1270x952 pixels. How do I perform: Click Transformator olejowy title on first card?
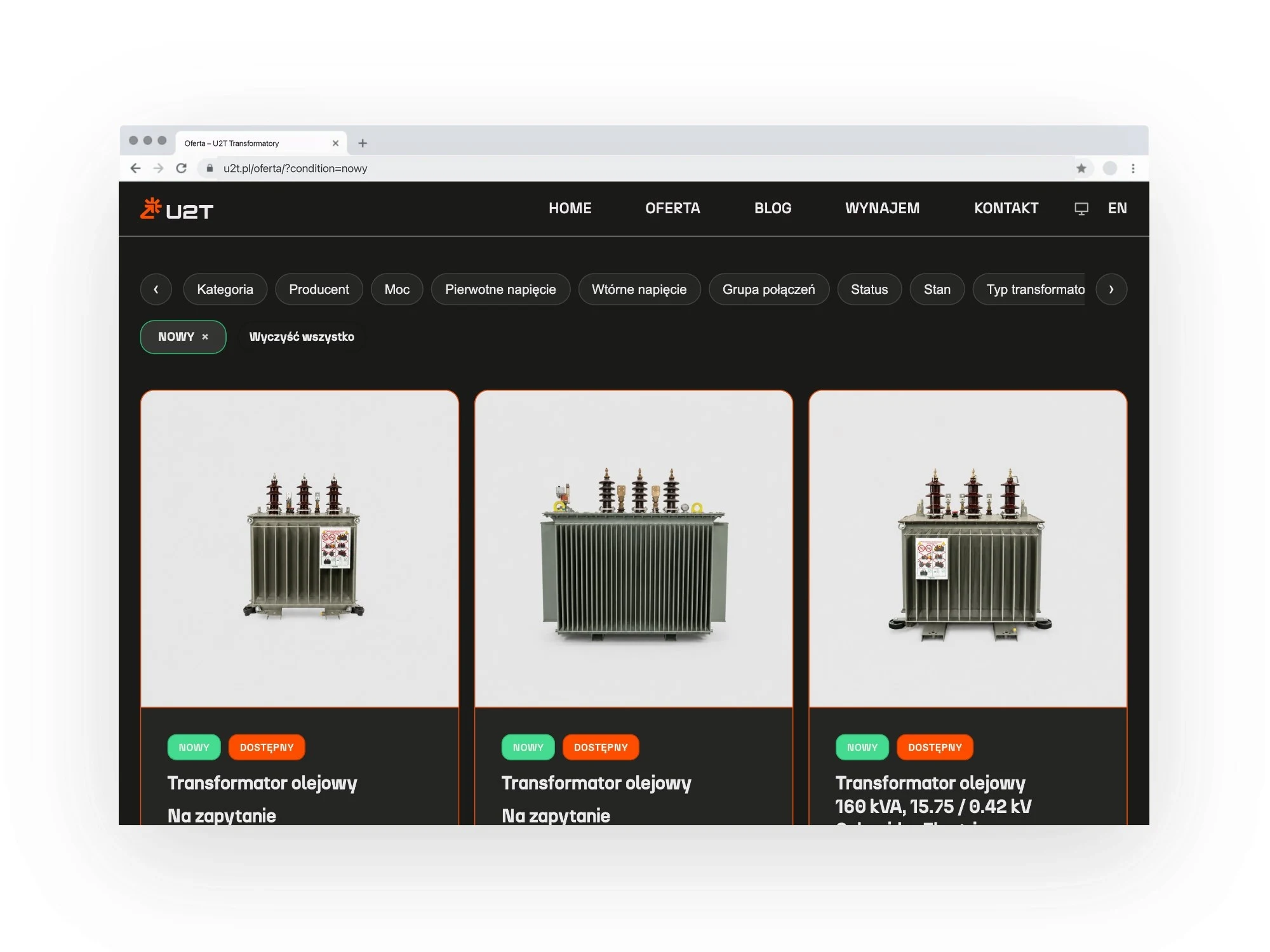262,783
